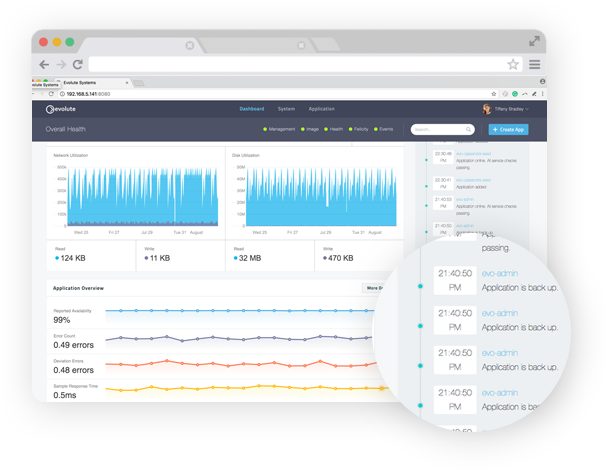Open evo-admin link at 21:40:53
Viewport: 608px width, 470px height.
(x=465, y=199)
